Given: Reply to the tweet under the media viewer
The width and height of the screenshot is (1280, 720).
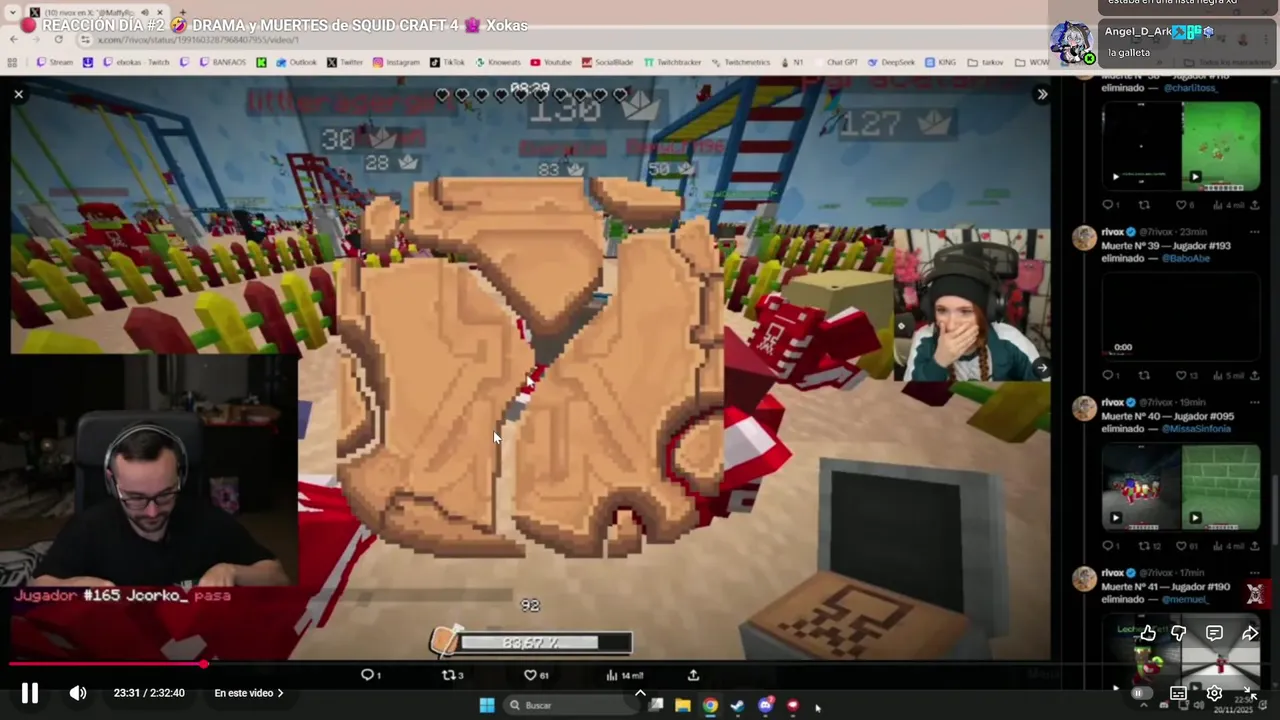Looking at the screenshot, I should pos(370,675).
